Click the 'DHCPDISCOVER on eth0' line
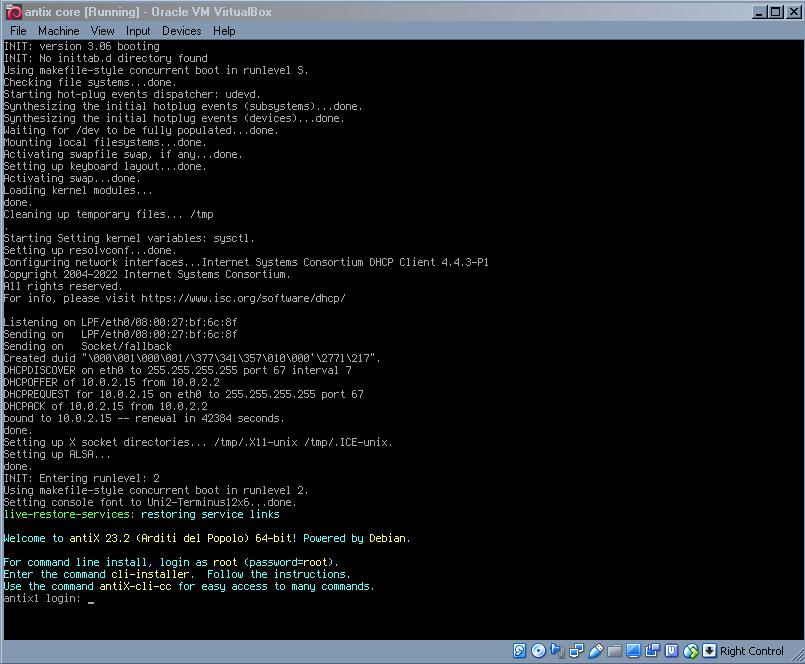Screen dimensions: 805x664 click(177, 370)
